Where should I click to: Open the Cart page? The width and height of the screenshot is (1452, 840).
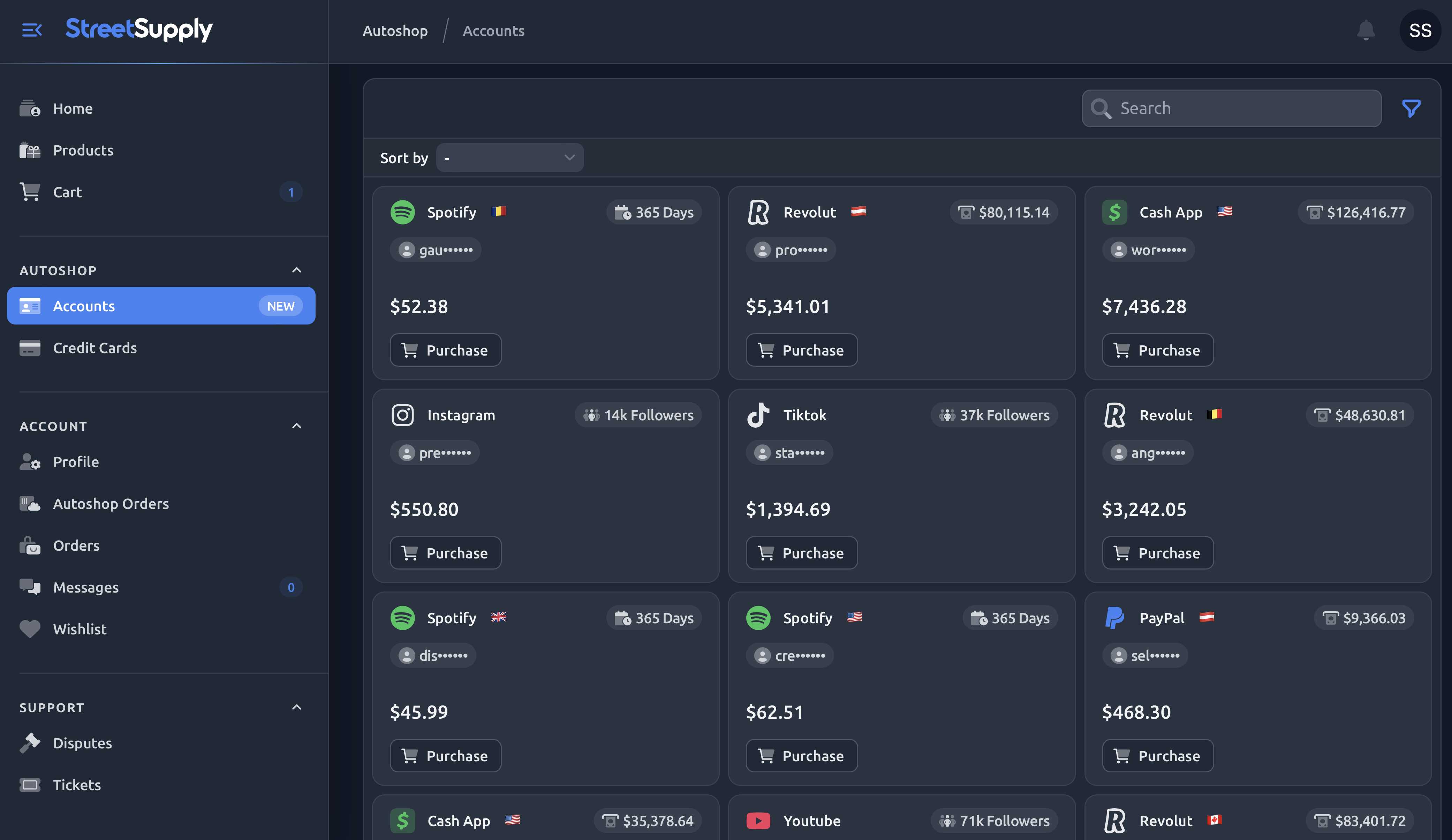[161, 192]
